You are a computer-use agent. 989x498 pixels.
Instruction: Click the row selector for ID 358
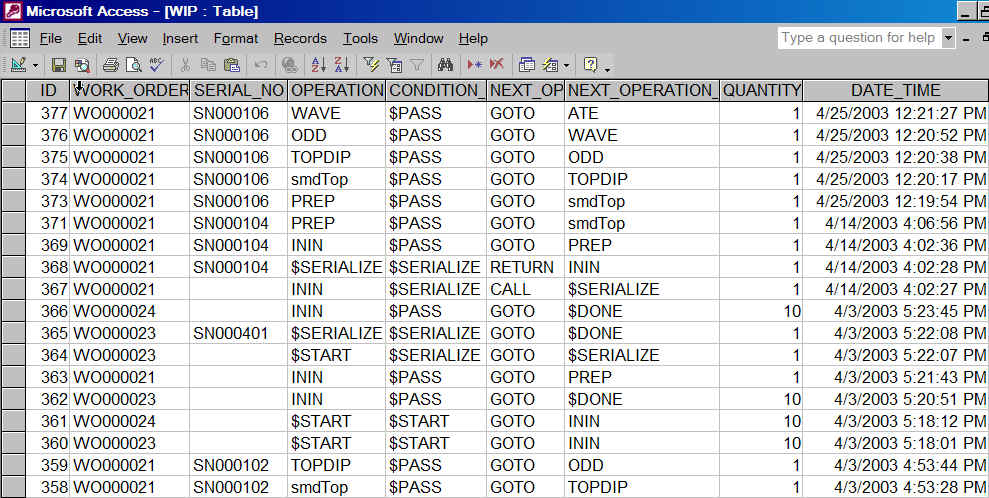(x=13, y=487)
